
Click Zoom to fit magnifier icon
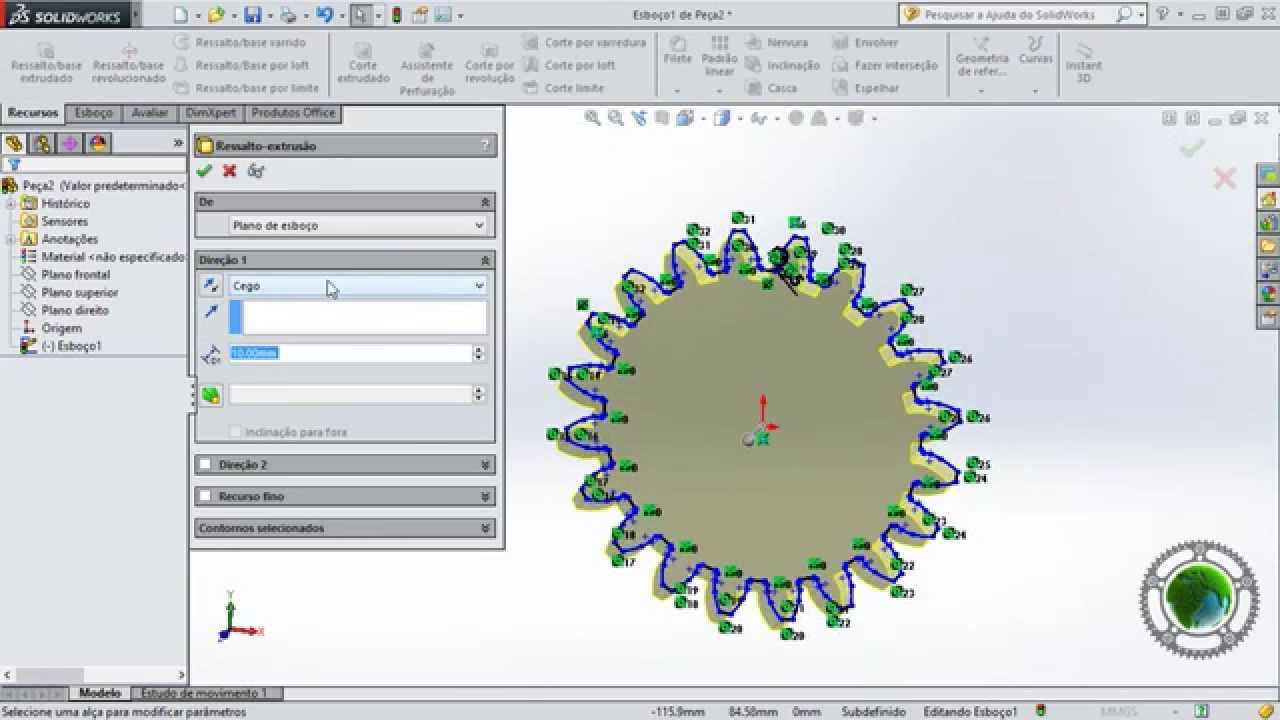point(593,118)
